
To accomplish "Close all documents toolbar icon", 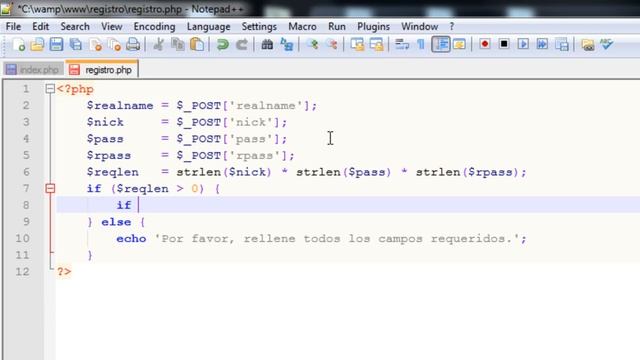I will 115,44.
